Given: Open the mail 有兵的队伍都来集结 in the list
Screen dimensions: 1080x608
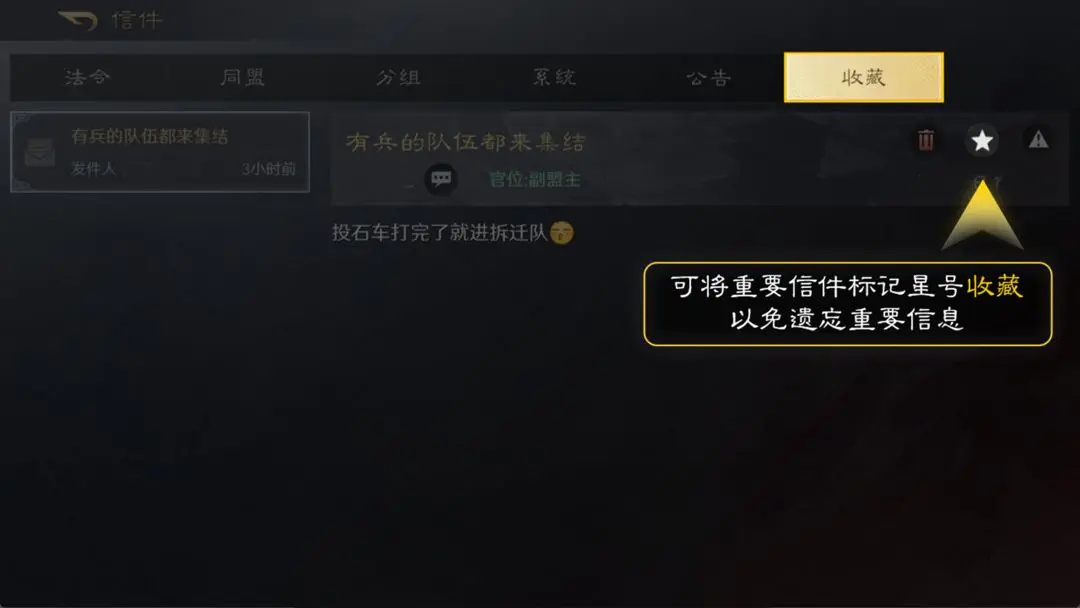Looking at the screenshot, I should [x=160, y=151].
